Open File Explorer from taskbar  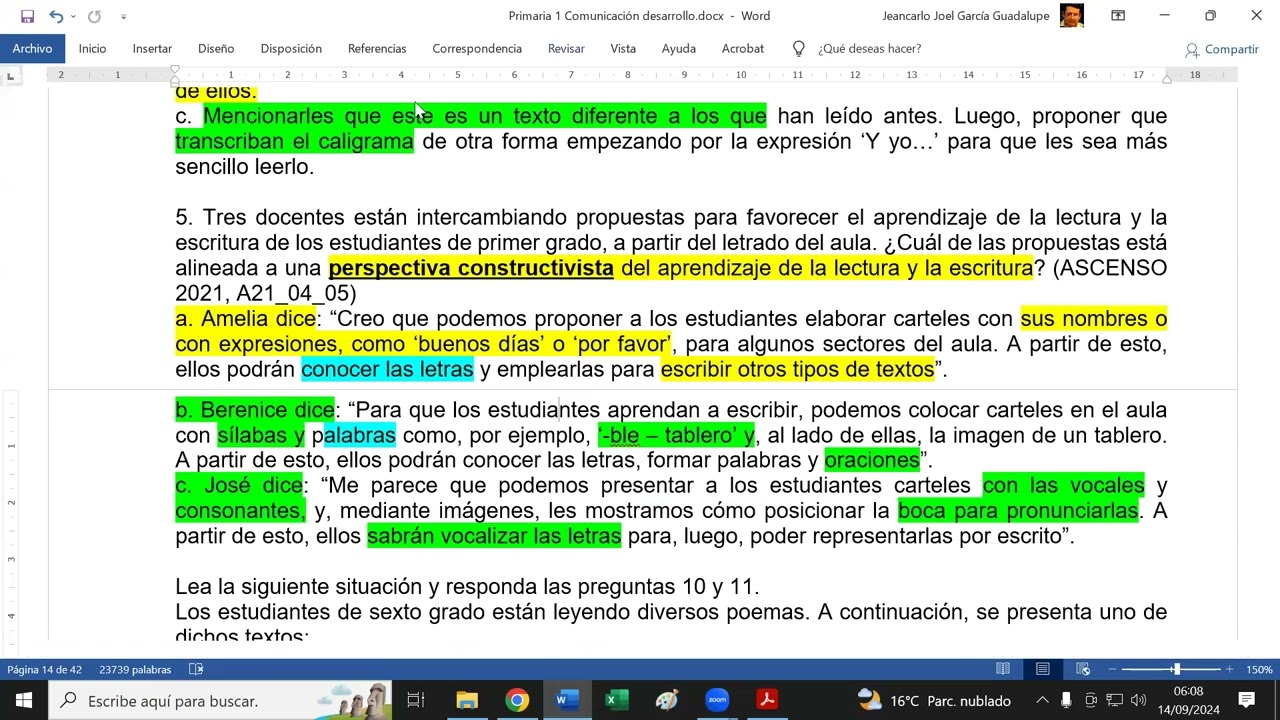[467, 700]
